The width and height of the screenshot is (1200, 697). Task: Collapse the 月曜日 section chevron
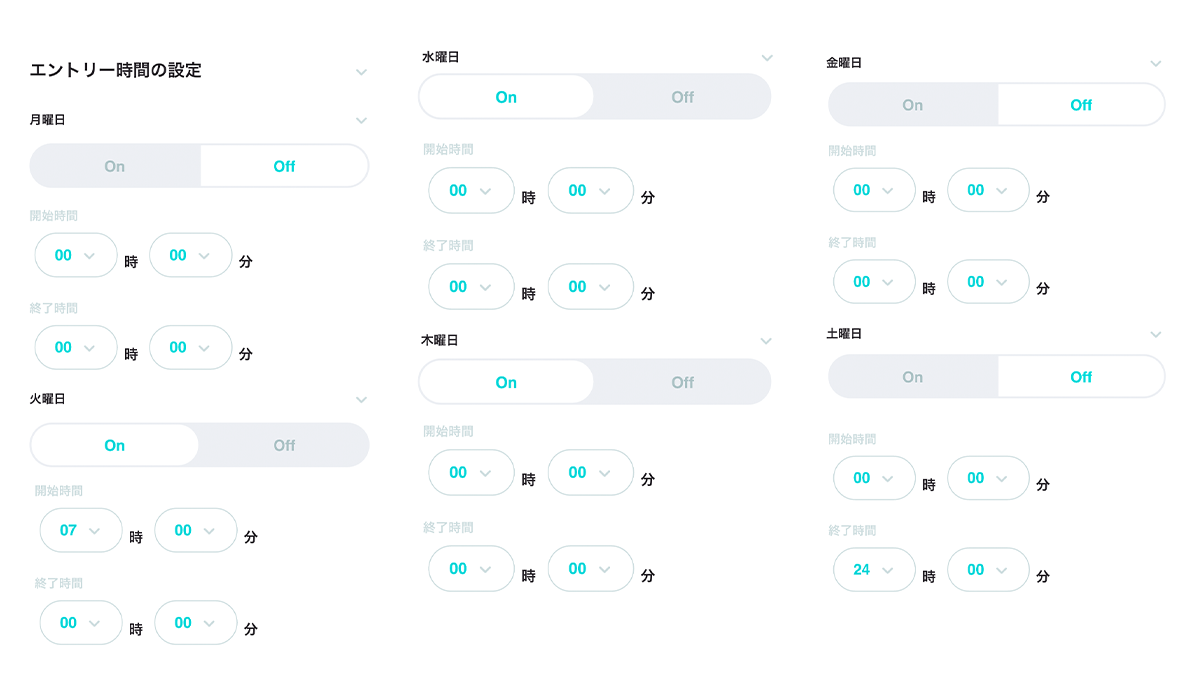point(361,120)
